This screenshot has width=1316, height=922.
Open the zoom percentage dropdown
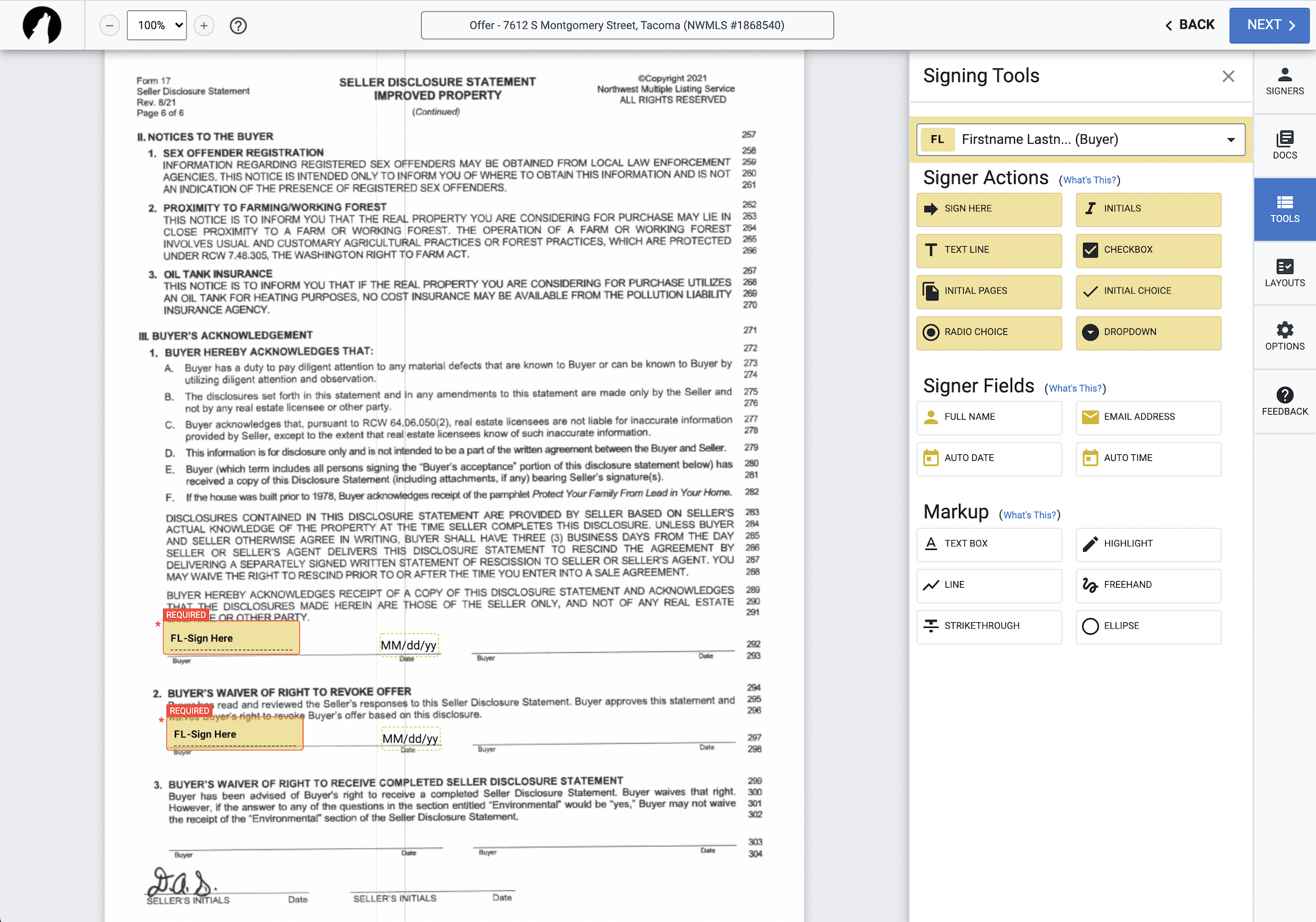click(157, 26)
